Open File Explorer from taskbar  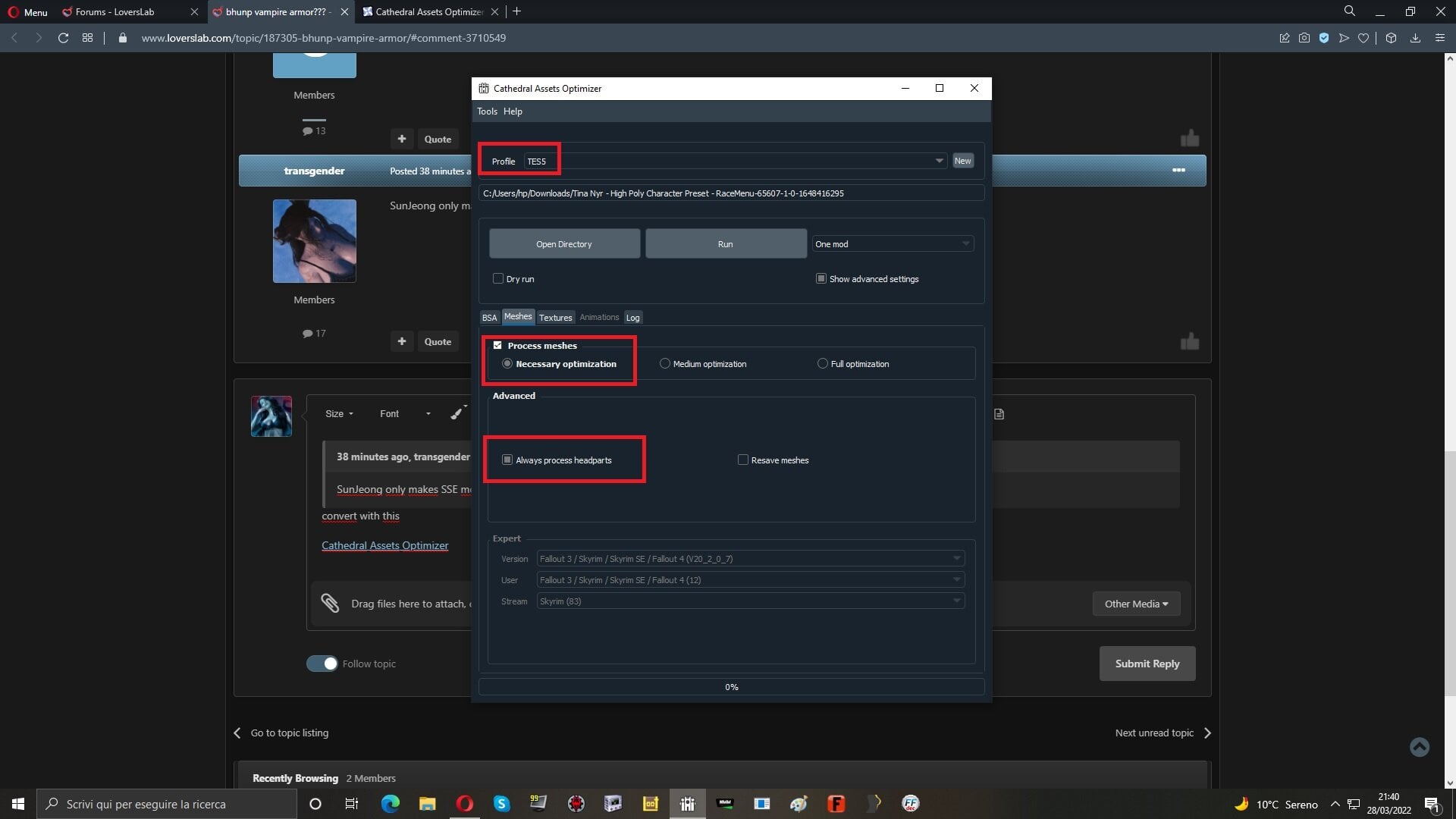pyautogui.click(x=428, y=804)
